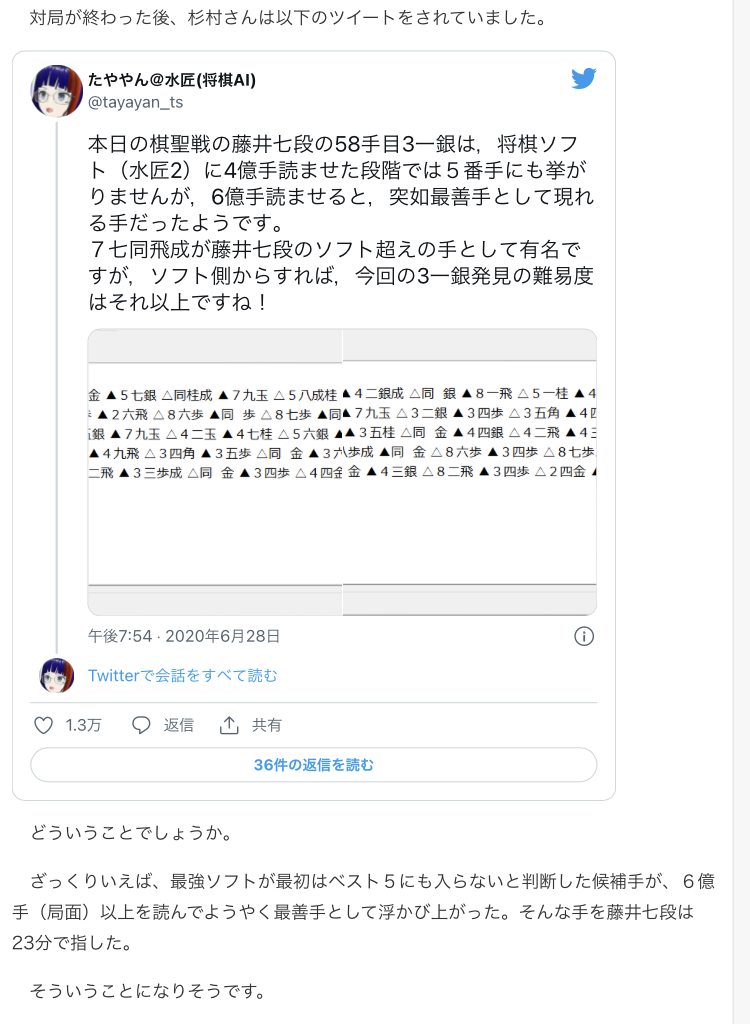
Task: Open the tweet timestamp 午後7:54 · 2020年6月28日
Action: point(184,636)
